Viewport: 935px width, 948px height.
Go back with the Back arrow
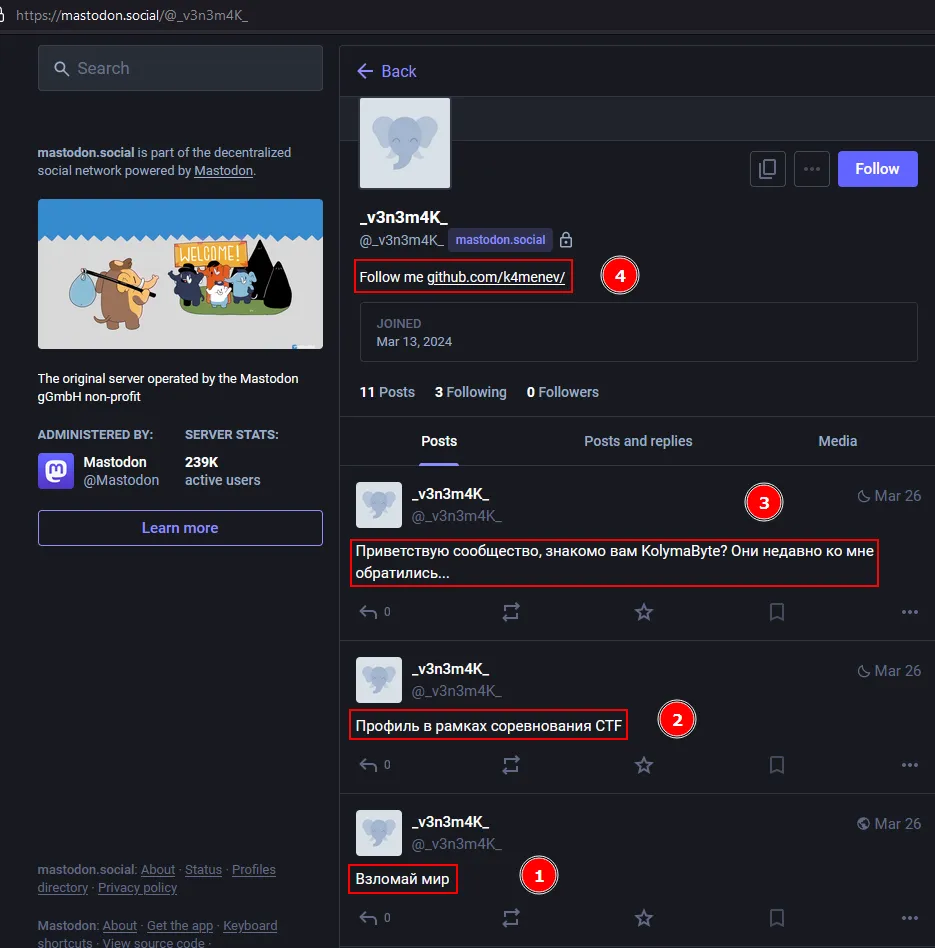386,71
